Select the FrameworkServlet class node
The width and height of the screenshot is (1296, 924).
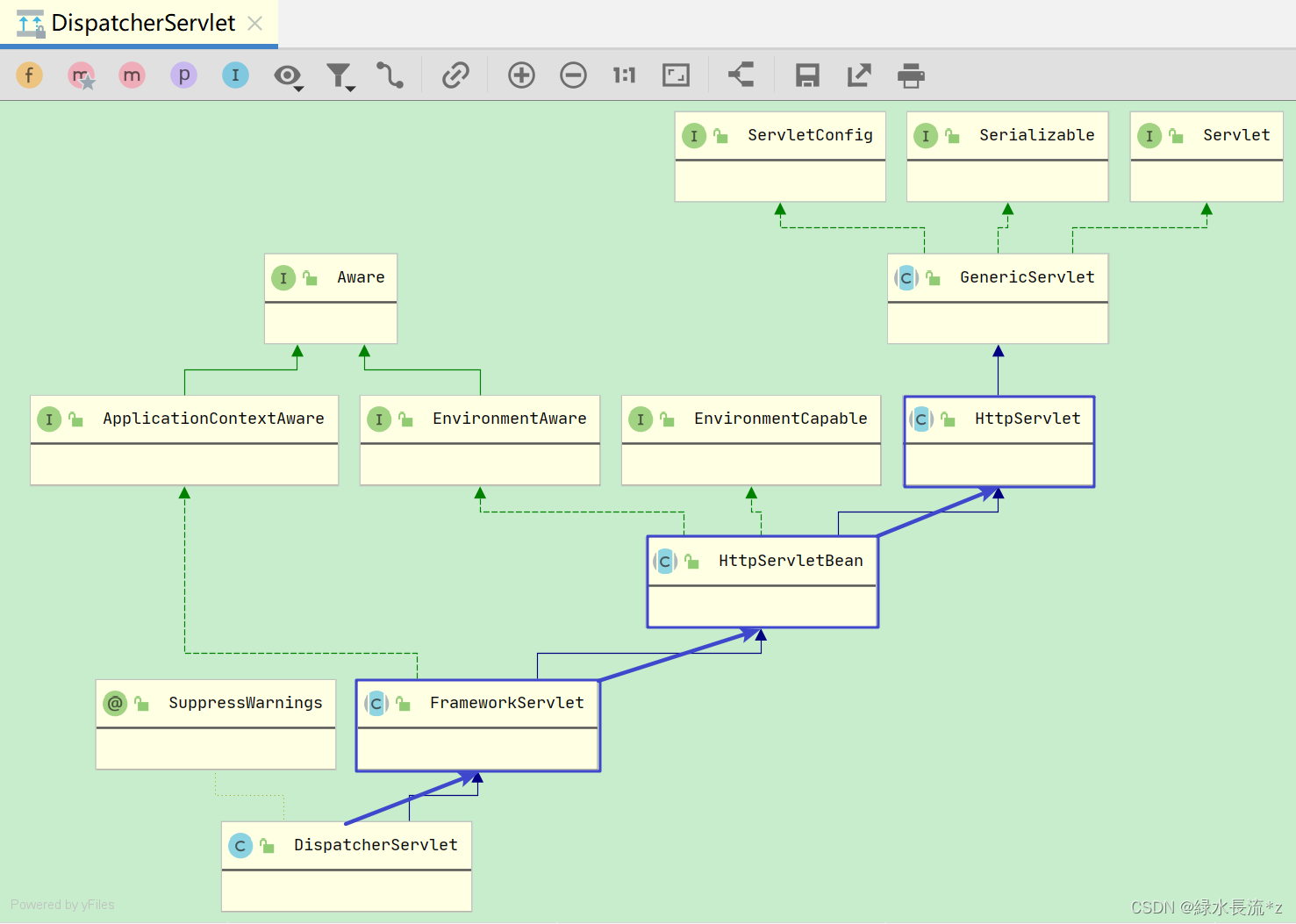tap(478, 726)
